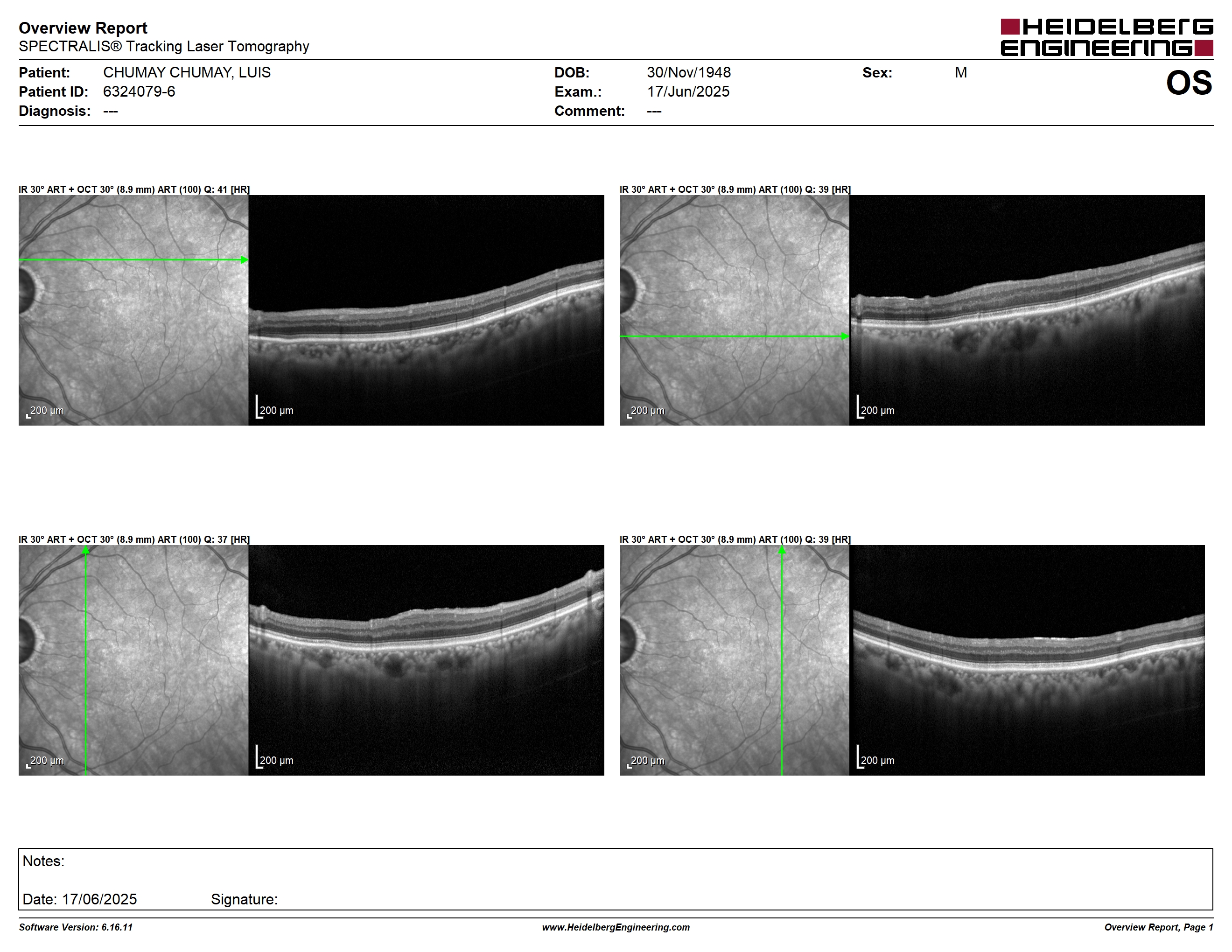
Task: Click the 200 µm scale marker on bottom-left fundus image
Action: tap(45, 762)
